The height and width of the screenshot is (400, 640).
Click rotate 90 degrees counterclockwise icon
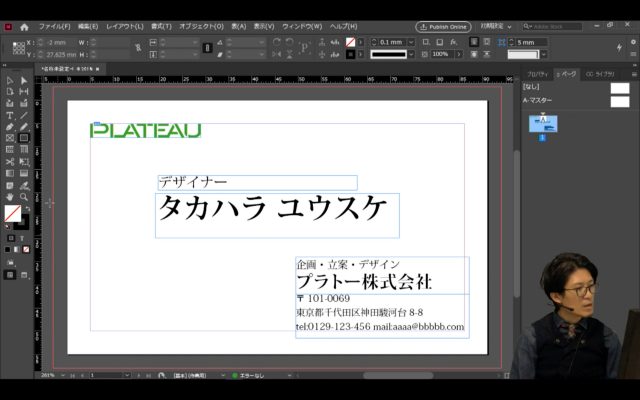click(x=289, y=42)
